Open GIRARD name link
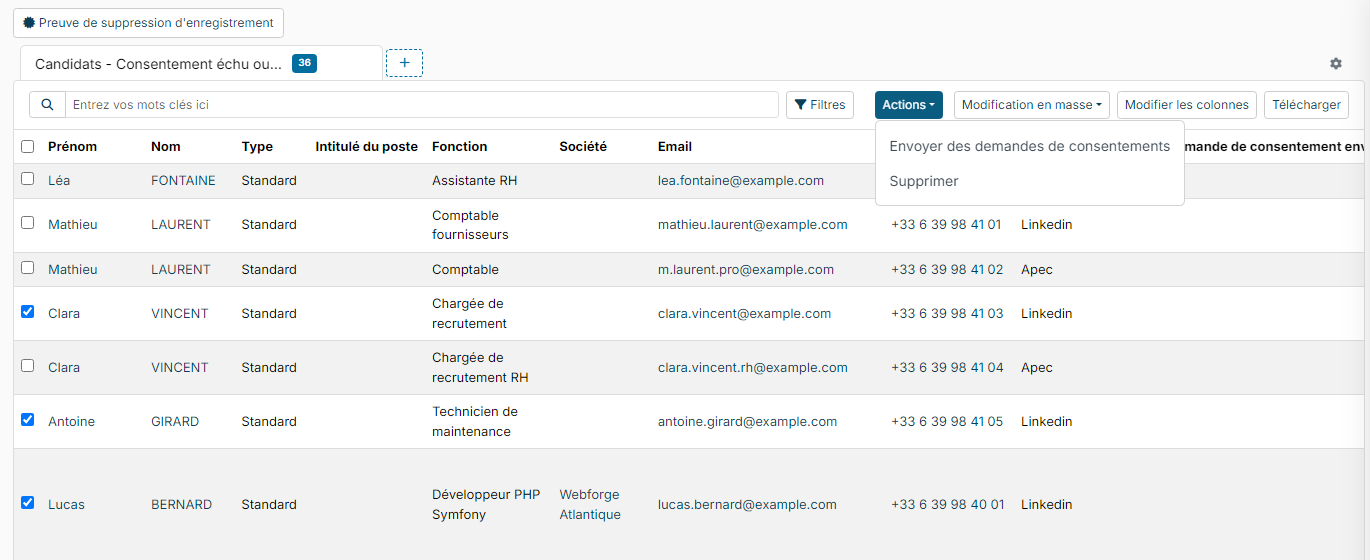 coord(175,422)
